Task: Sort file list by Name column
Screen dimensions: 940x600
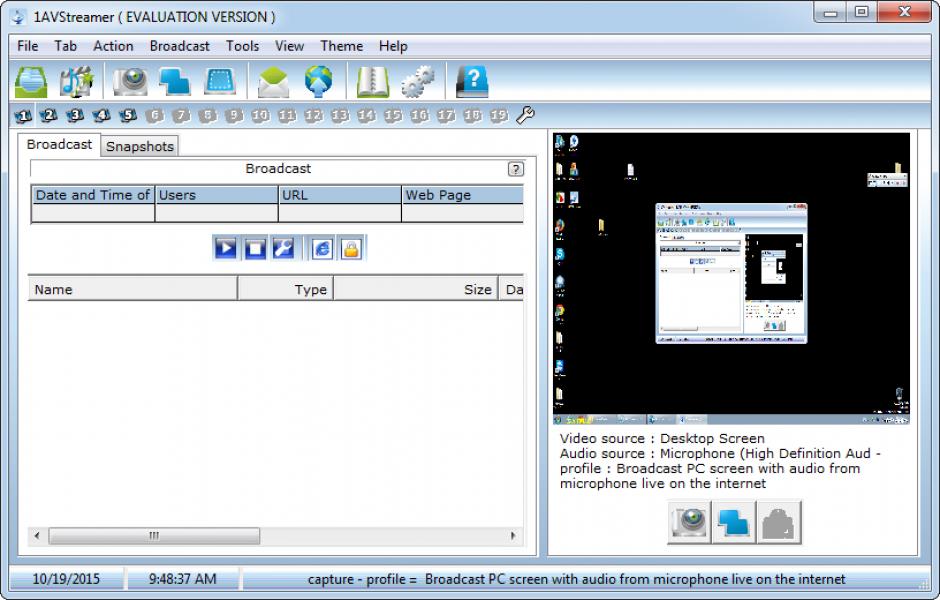Action: point(132,289)
